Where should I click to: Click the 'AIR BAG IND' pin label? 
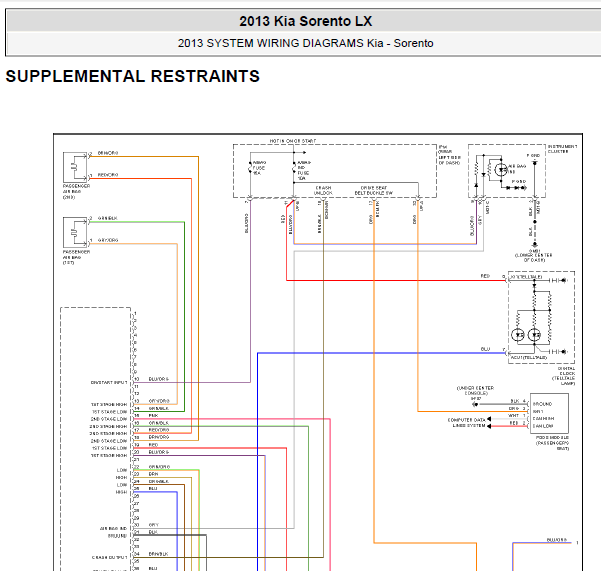(x=113, y=528)
